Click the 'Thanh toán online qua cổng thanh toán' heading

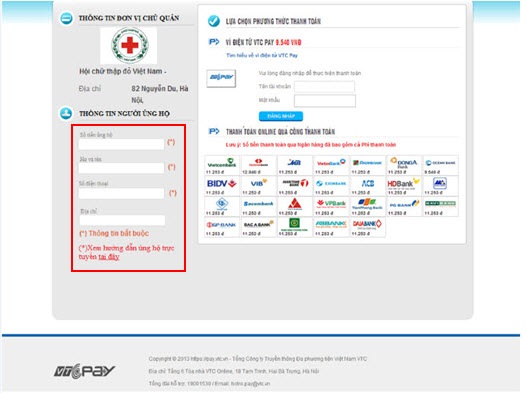coord(280,131)
